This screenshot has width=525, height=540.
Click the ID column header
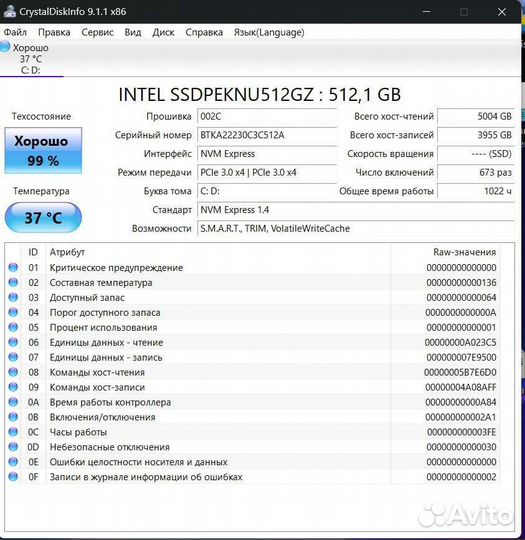tap(33, 252)
